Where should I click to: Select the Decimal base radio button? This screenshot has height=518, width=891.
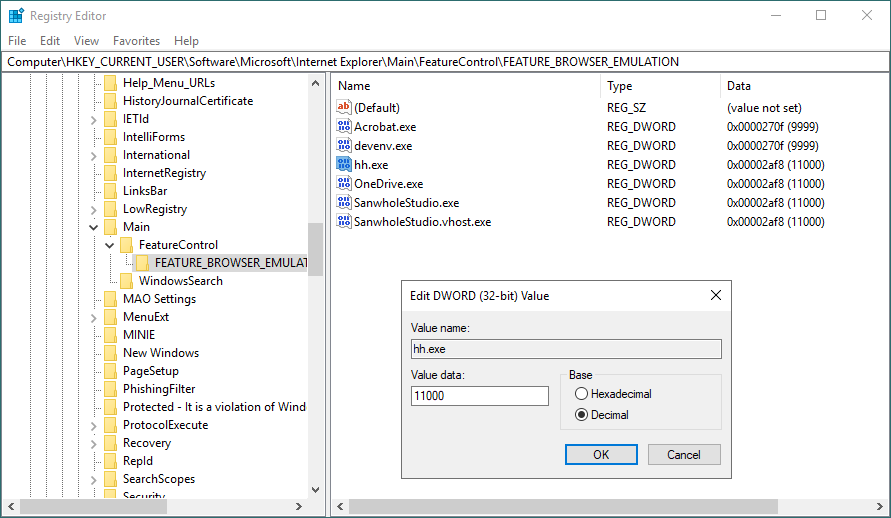click(581, 415)
